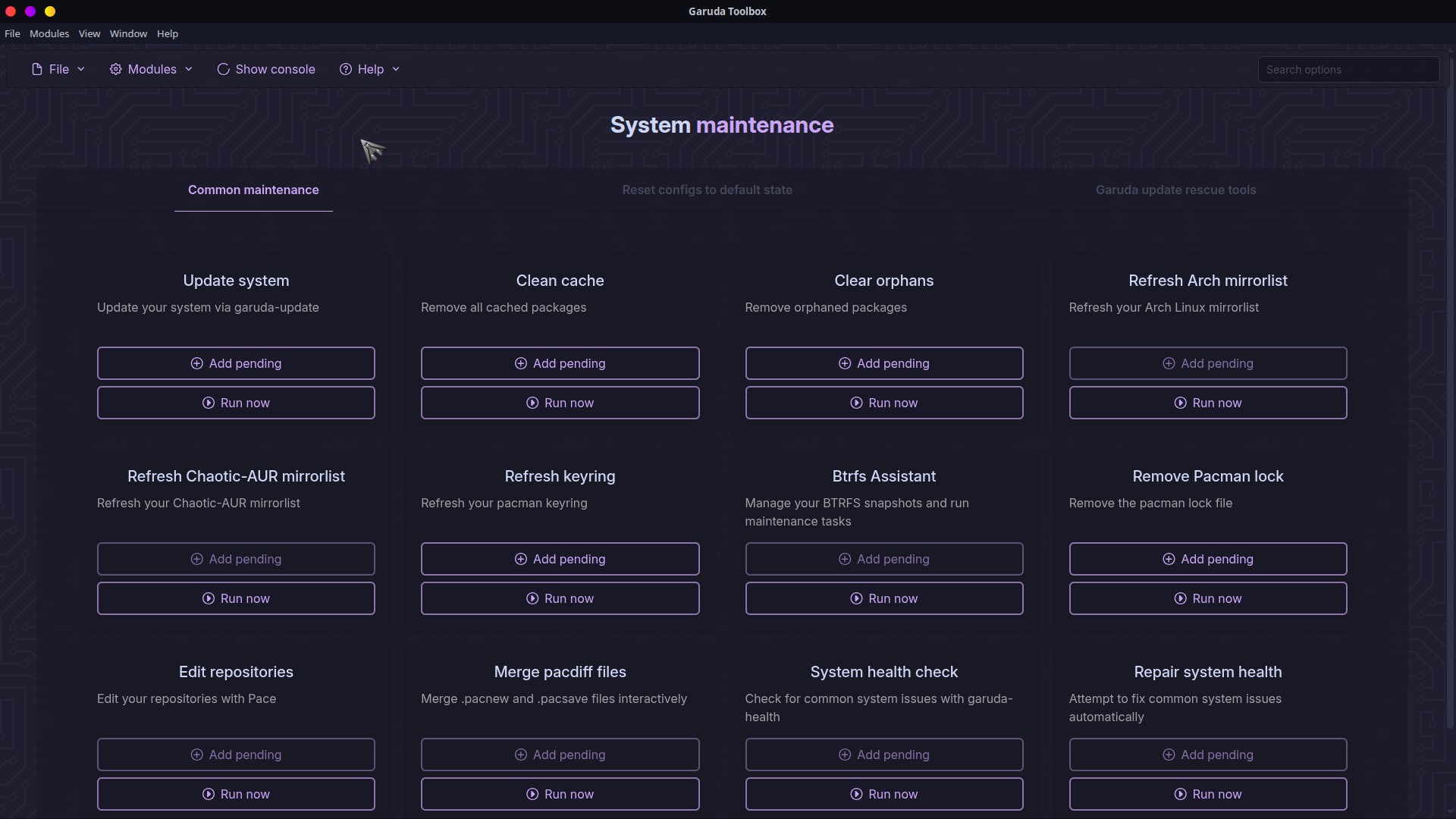Expand the File toolbar dropdown chevron
Viewport: 1456px width, 819px height.
point(81,69)
